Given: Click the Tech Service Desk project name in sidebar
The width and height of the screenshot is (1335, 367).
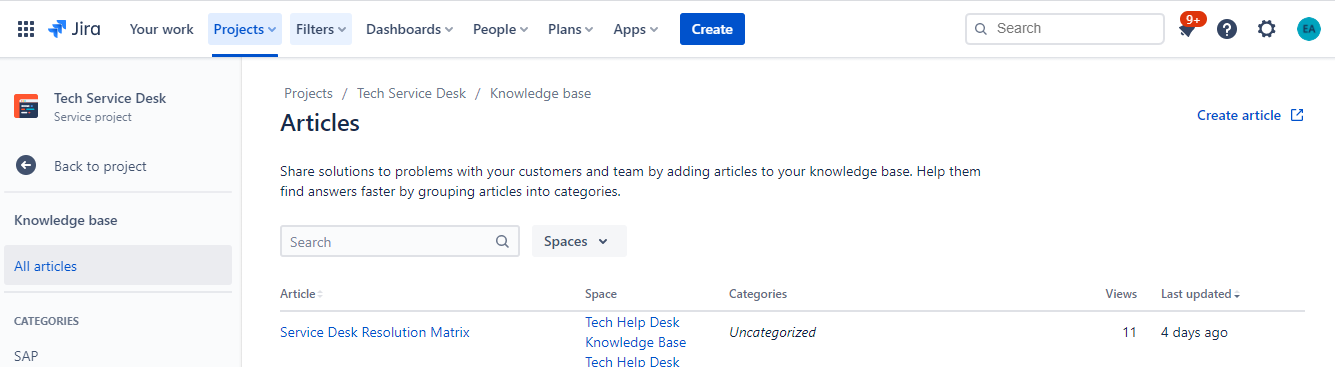Looking at the screenshot, I should pos(110,98).
